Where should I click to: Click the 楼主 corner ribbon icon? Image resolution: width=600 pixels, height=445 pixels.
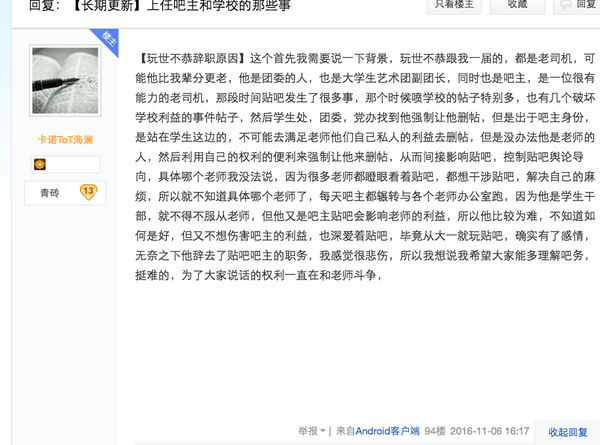pyautogui.click(x=108, y=39)
